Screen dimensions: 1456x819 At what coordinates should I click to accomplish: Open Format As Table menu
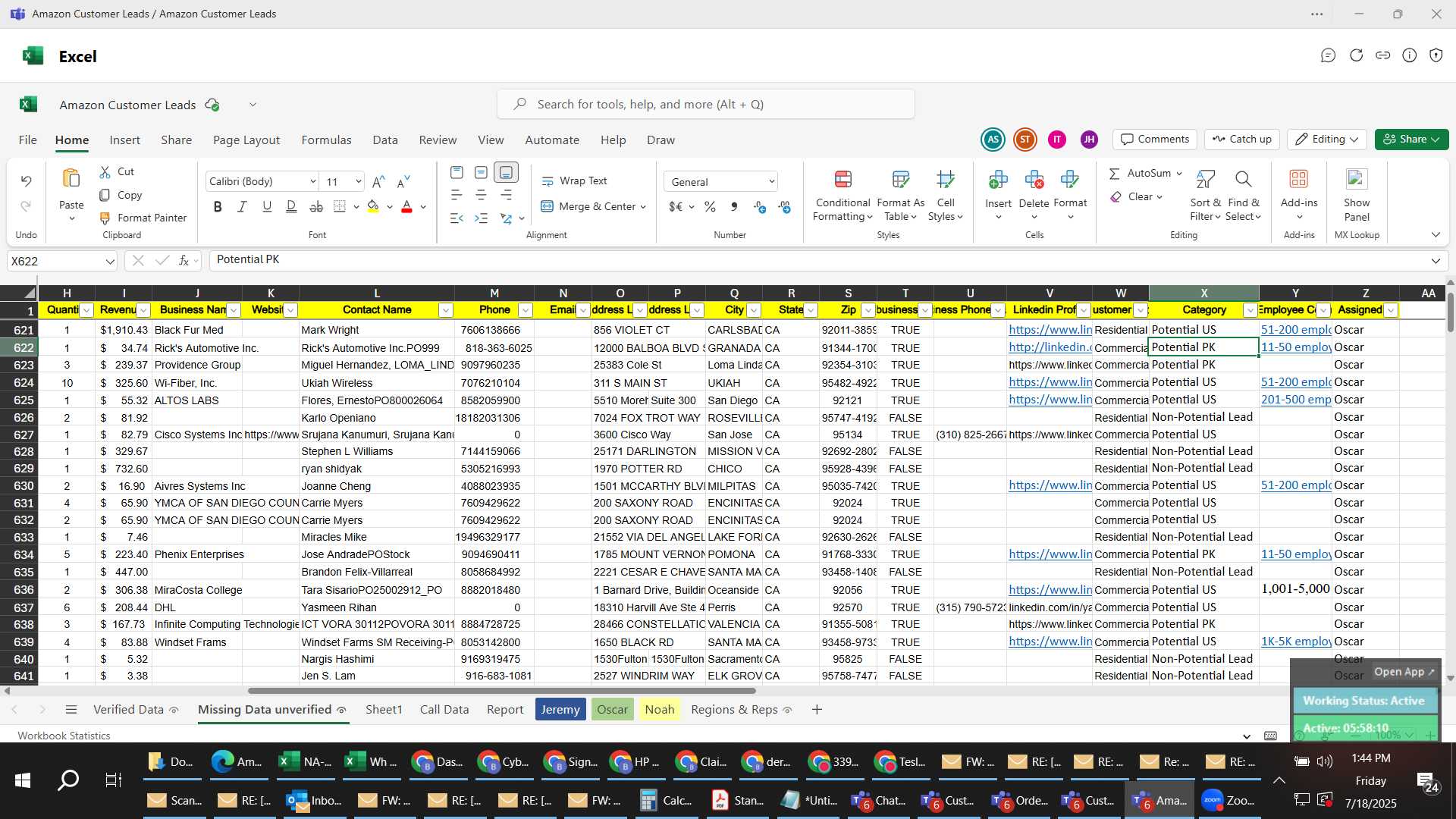pyautogui.click(x=900, y=196)
